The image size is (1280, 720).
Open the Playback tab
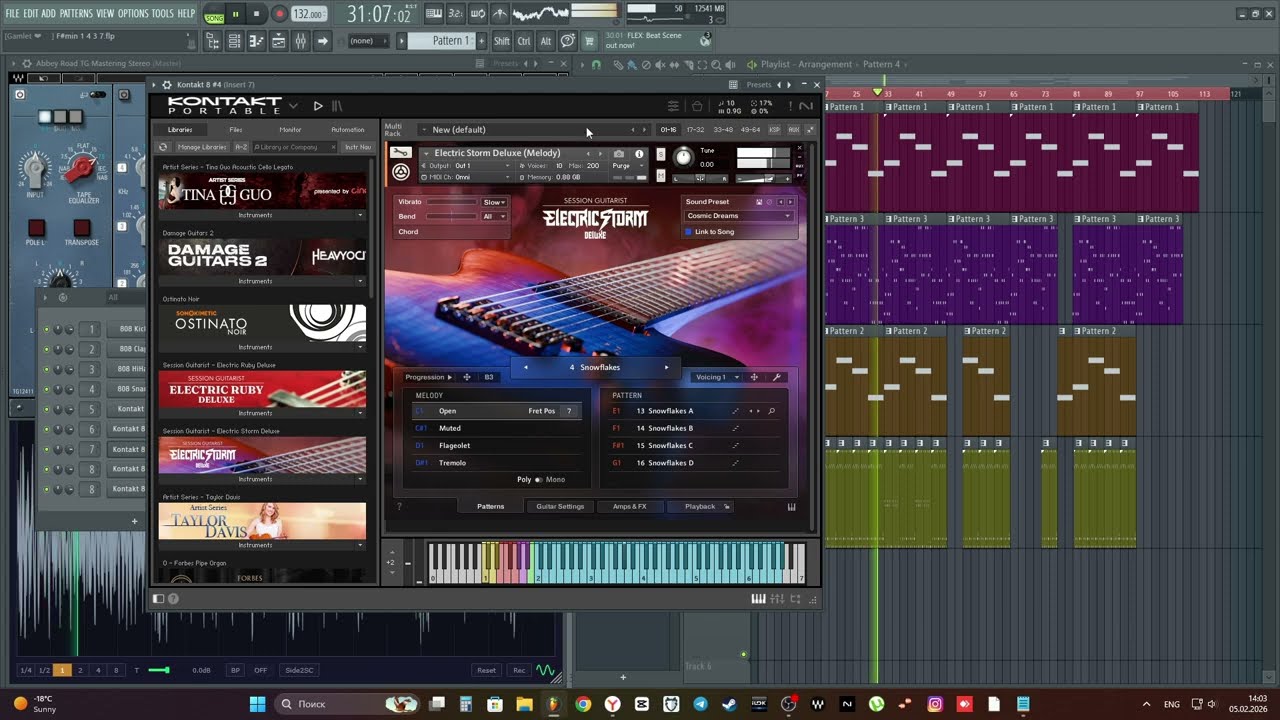point(700,507)
